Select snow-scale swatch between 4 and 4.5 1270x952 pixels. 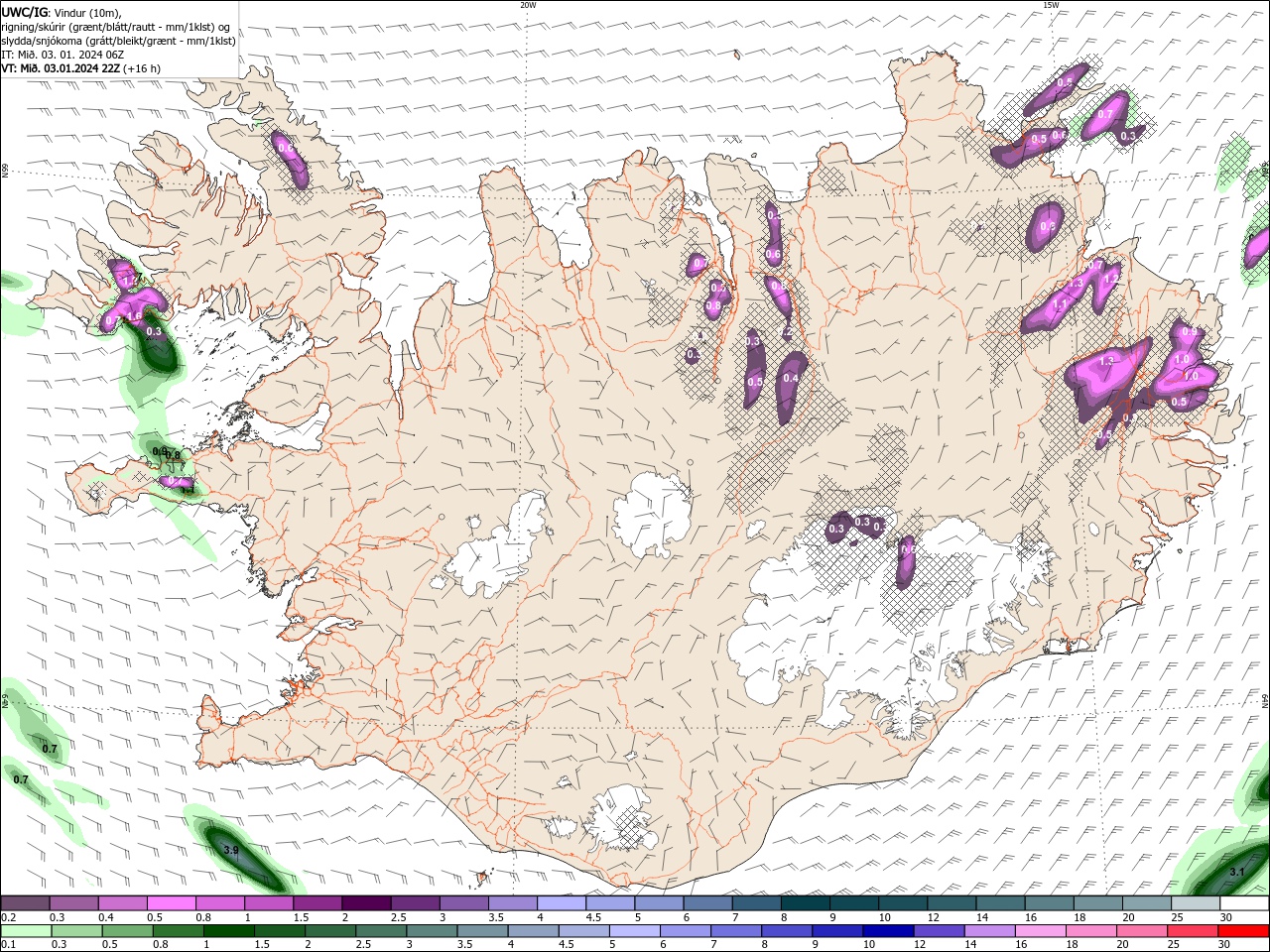point(561,903)
